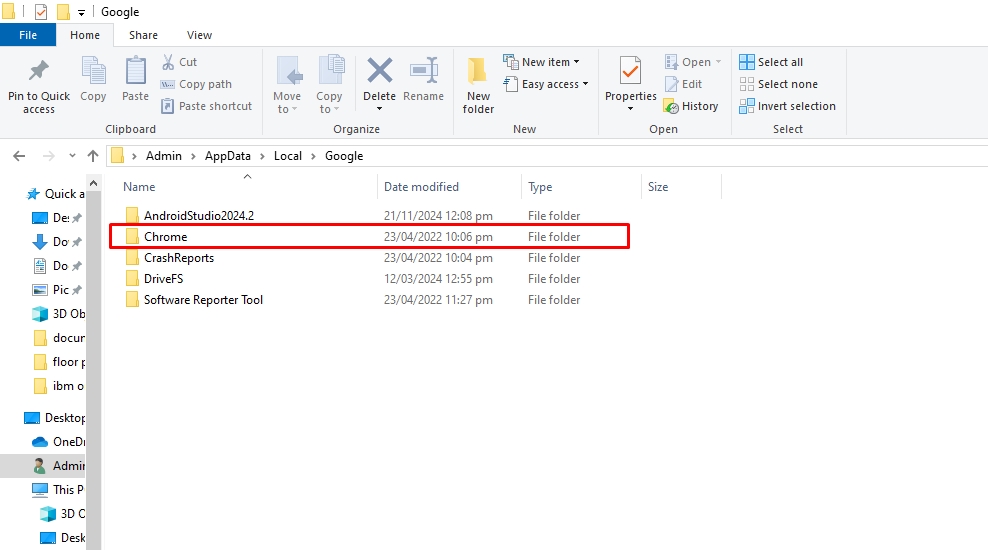
Task: Create a New folder
Action: tap(478, 86)
